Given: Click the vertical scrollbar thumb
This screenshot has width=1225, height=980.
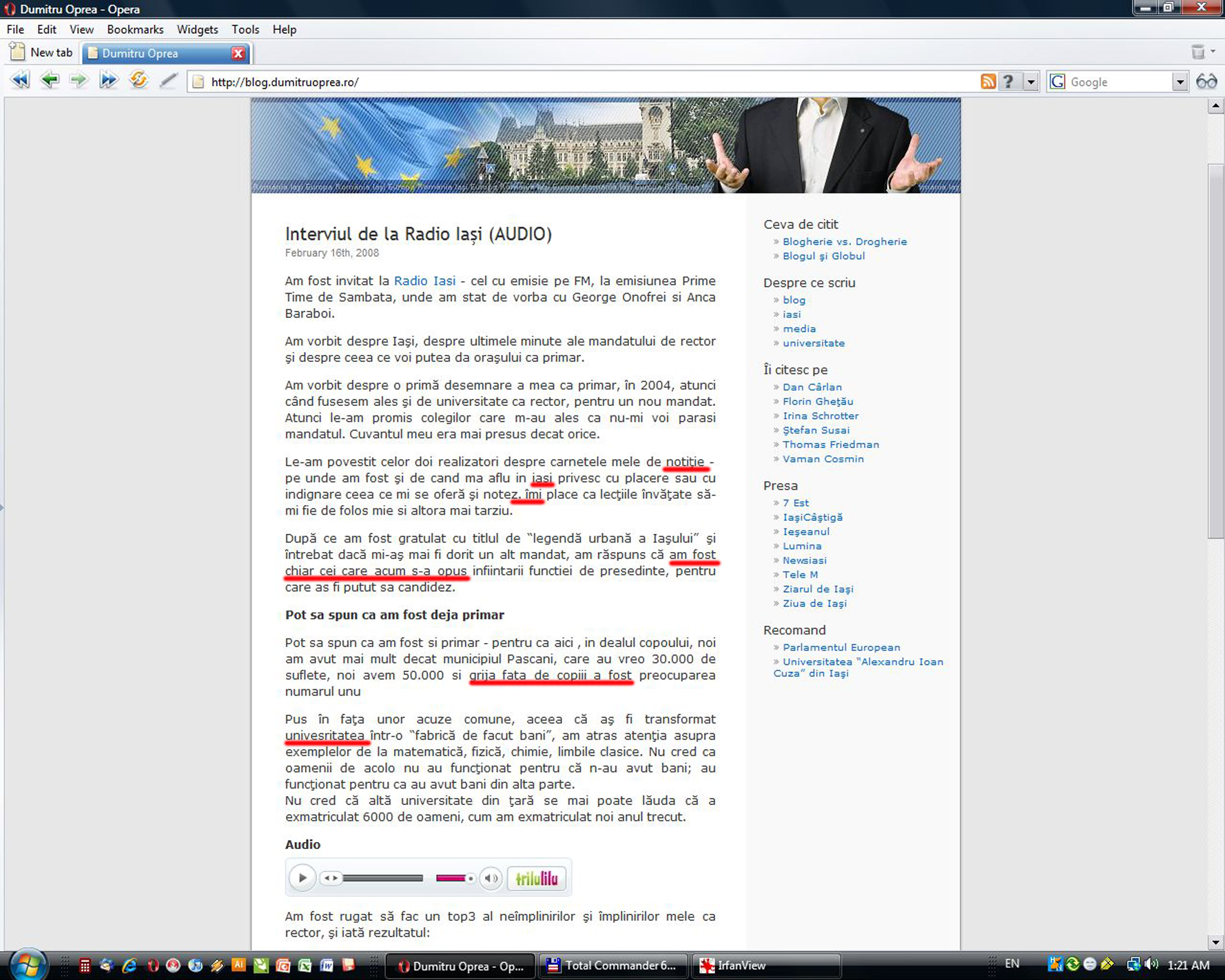Looking at the screenshot, I should [x=1215, y=351].
